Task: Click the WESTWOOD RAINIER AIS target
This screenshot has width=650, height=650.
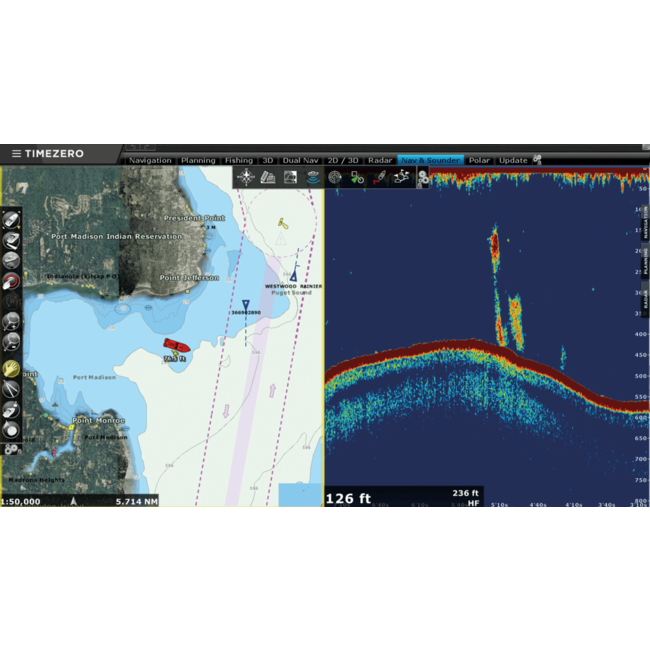Action: point(293,275)
